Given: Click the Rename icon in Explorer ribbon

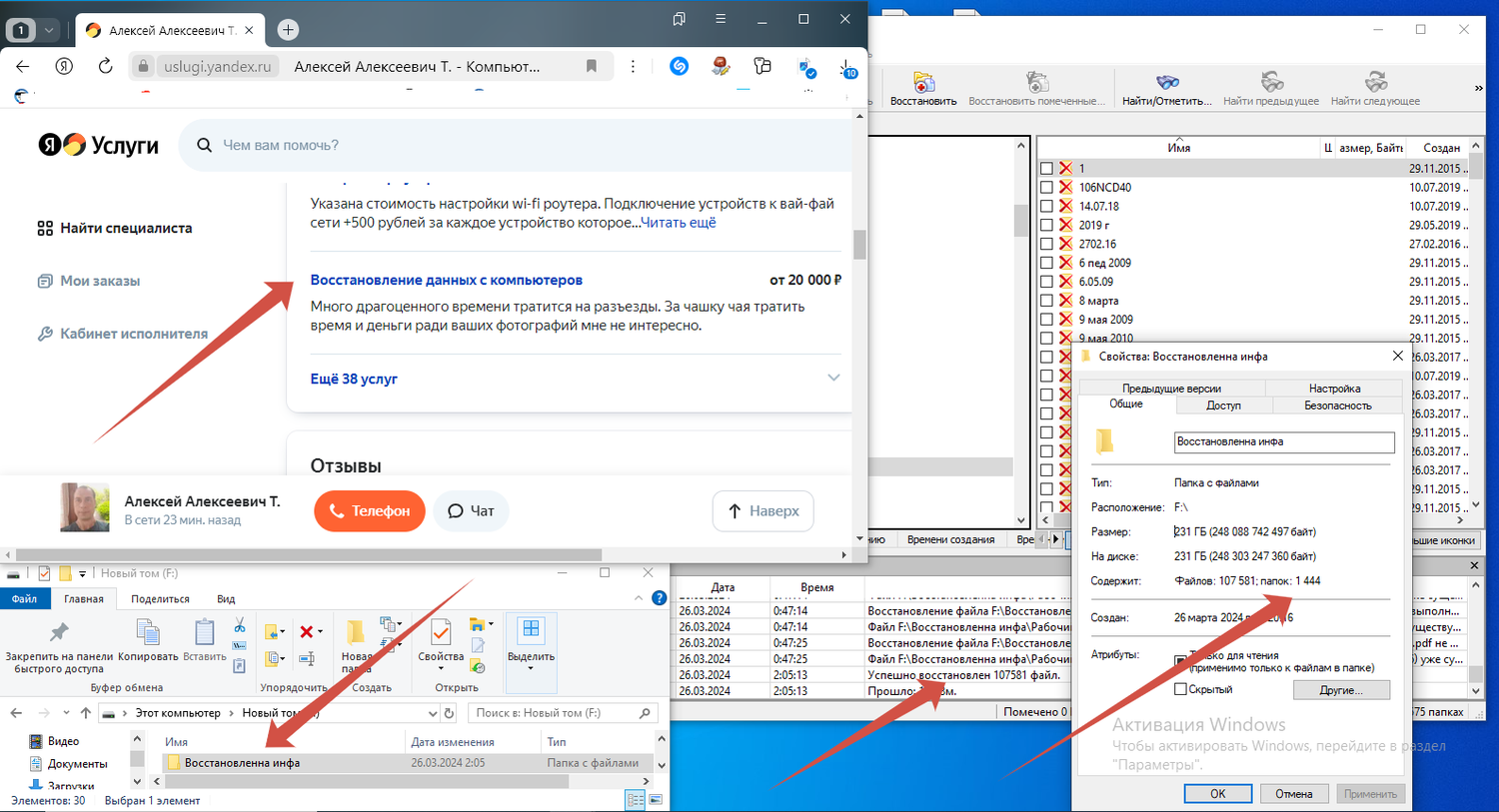Looking at the screenshot, I should pyautogui.click(x=307, y=658).
